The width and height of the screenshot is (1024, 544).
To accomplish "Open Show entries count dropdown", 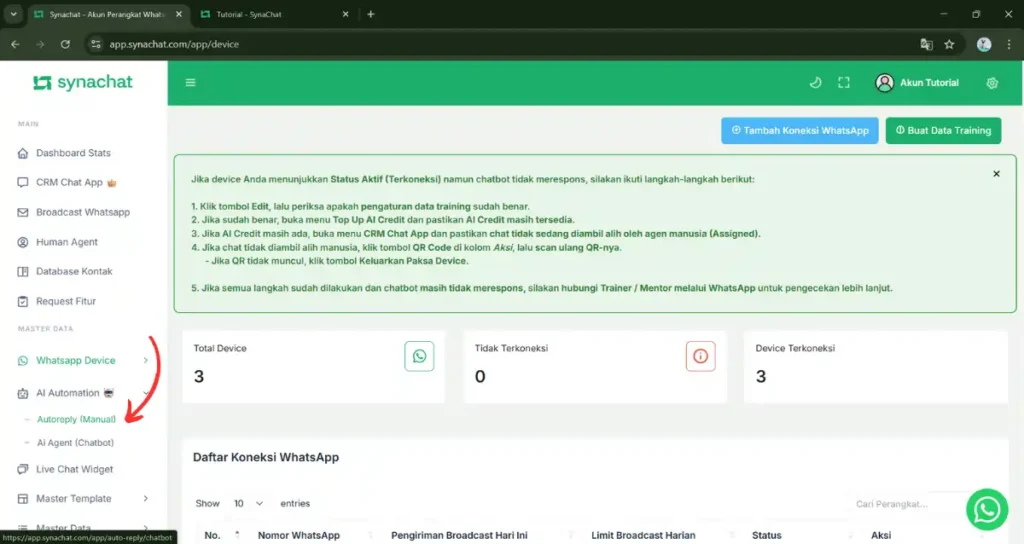I will 248,504.
